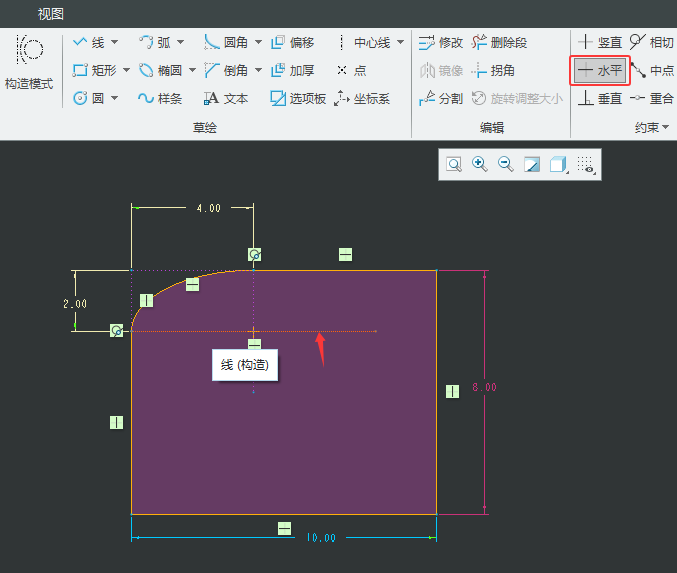Click the horizontal constraint symbol on bottom edge
The height and width of the screenshot is (573, 677).
(284, 528)
